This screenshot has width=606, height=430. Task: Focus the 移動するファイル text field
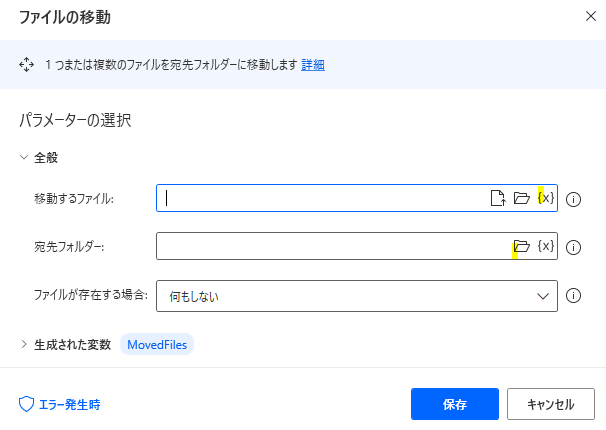pos(320,198)
